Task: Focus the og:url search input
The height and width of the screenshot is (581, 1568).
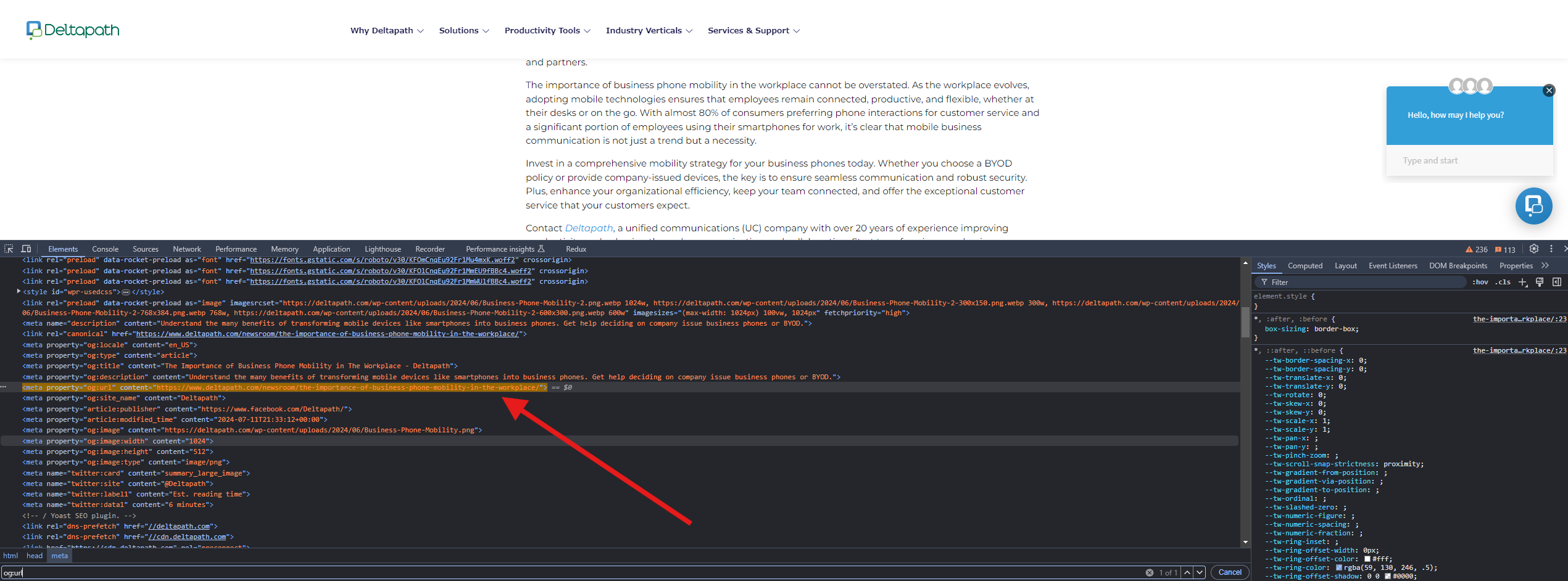Action: 571,572
